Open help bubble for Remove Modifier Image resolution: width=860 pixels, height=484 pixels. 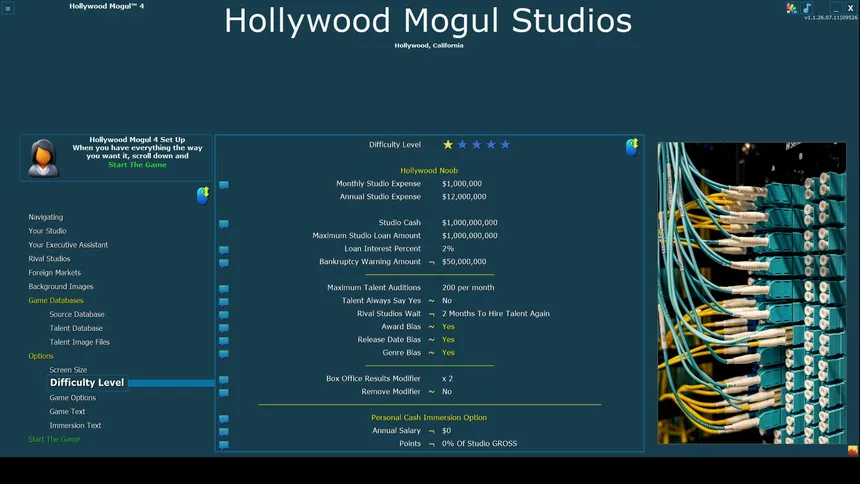coord(224,393)
